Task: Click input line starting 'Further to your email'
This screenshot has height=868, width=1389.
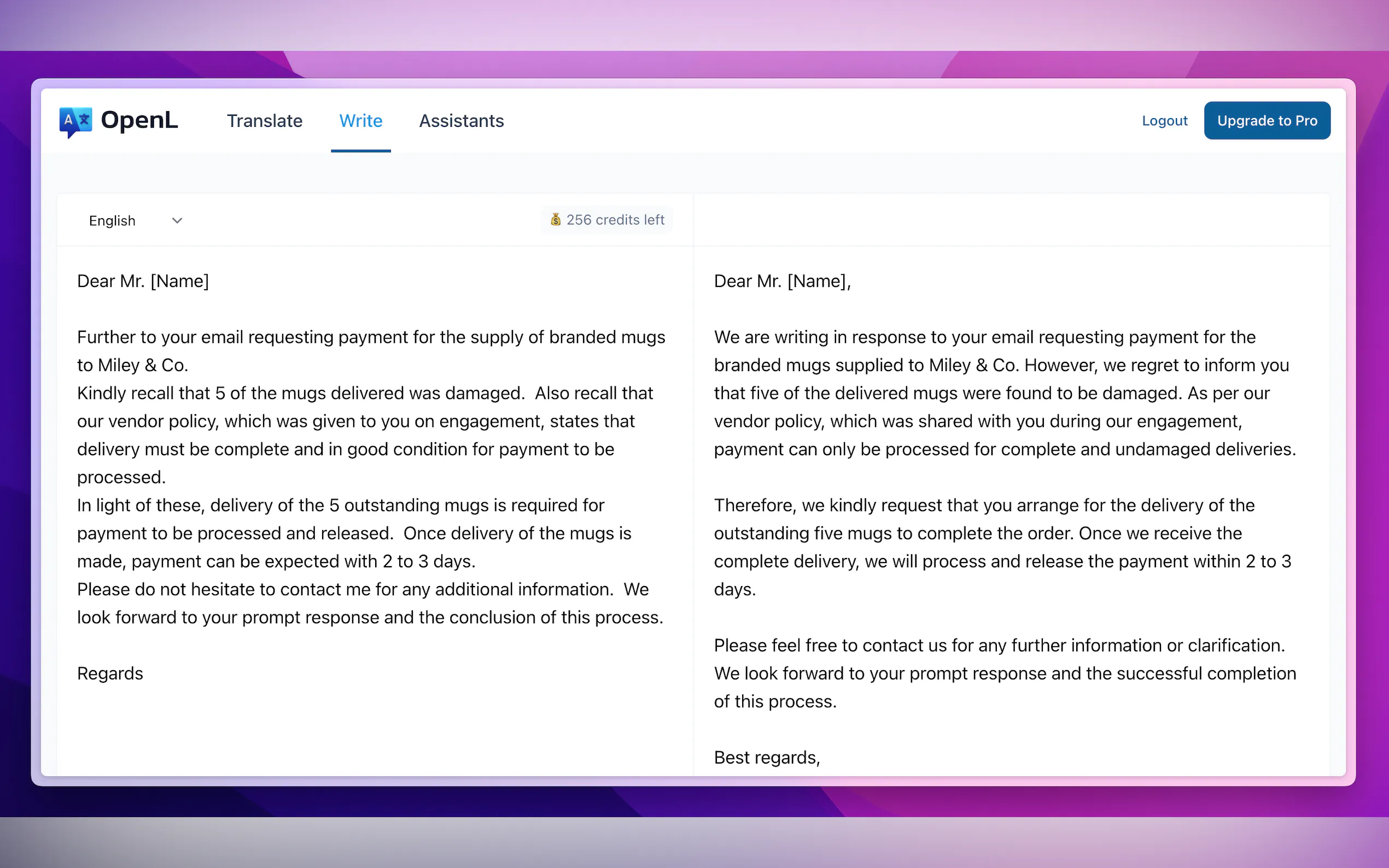Action: 370,338
